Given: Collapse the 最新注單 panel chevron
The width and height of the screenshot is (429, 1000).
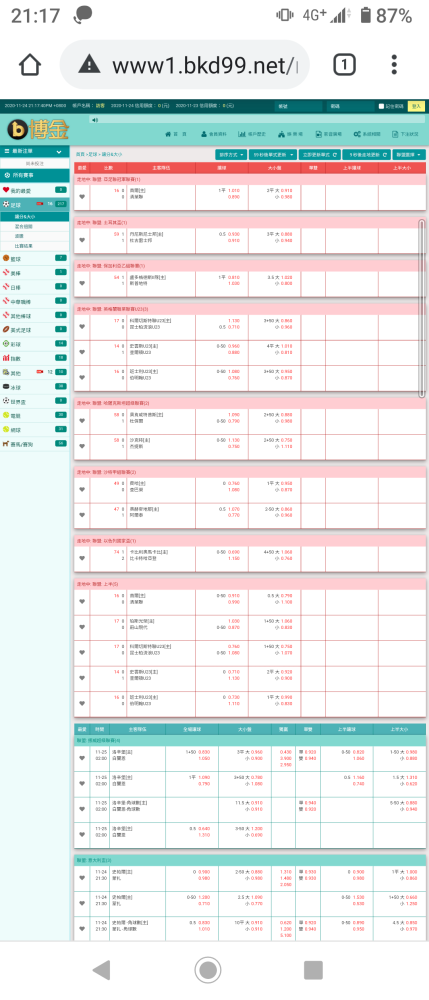Looking at the screenshot, I should 59,152.
